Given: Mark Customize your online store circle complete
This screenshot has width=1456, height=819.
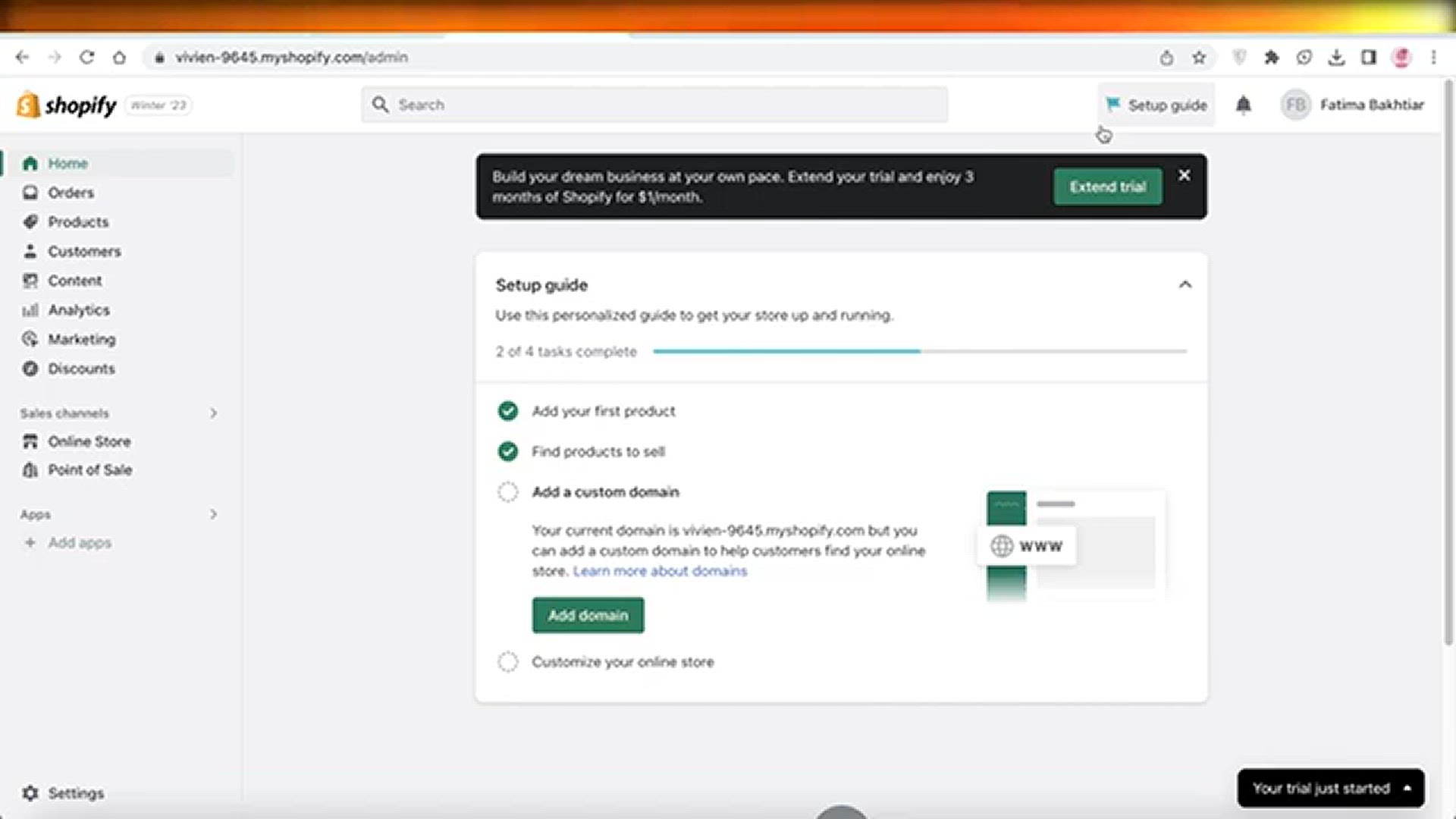Looking at the screenshot, I should pyautogui.click(x=508, y=662).
